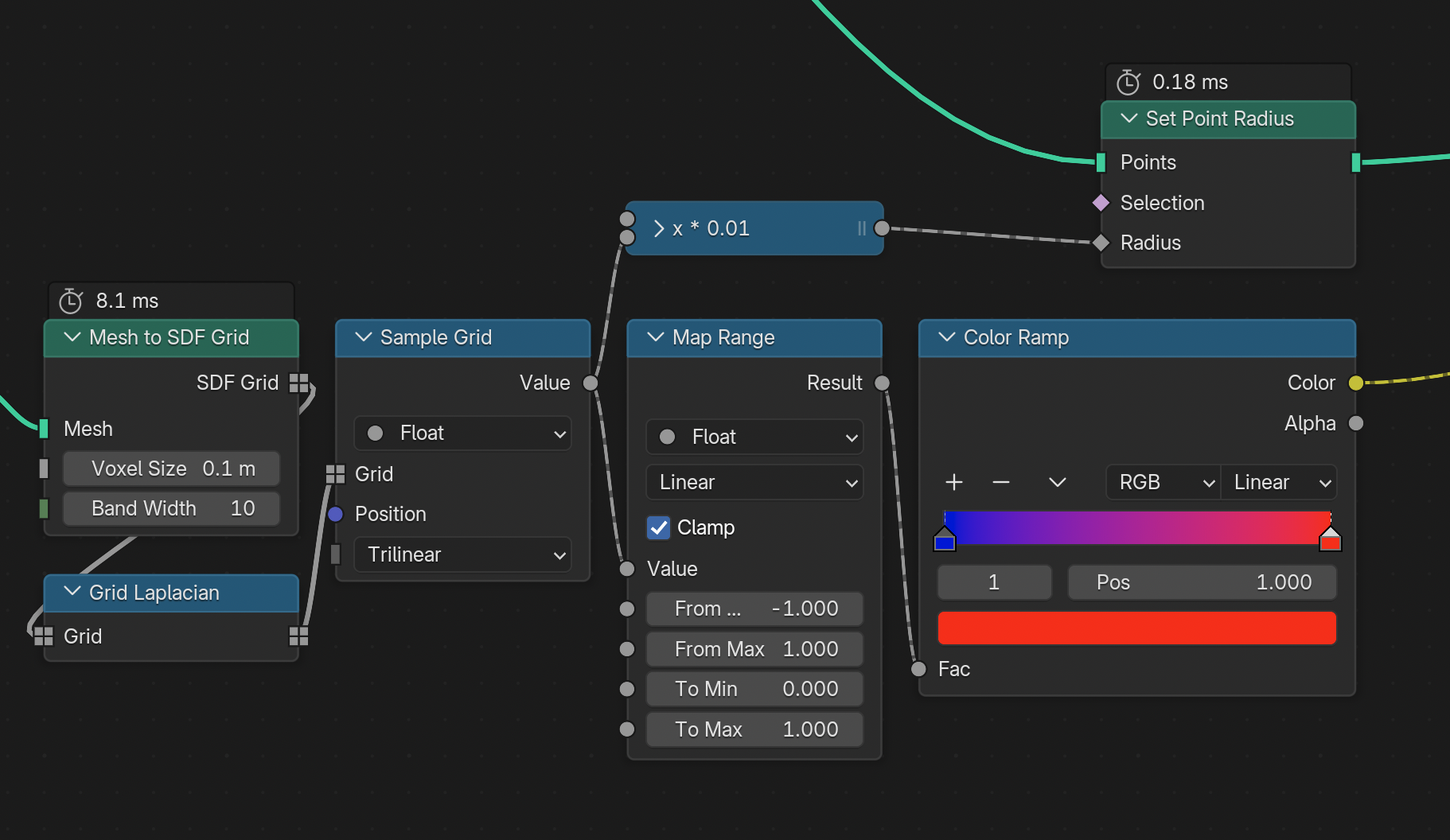The height and width of the screenshot is (840, 1450).
Task: Open Color Ramp RGB color mode dropdown
Action: (x=1163, y=482)
